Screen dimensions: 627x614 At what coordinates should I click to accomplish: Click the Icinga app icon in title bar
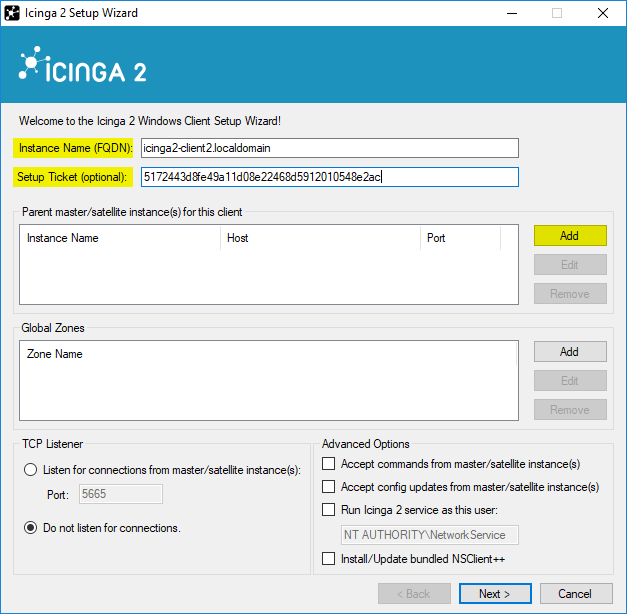click(x=12, y=13)
